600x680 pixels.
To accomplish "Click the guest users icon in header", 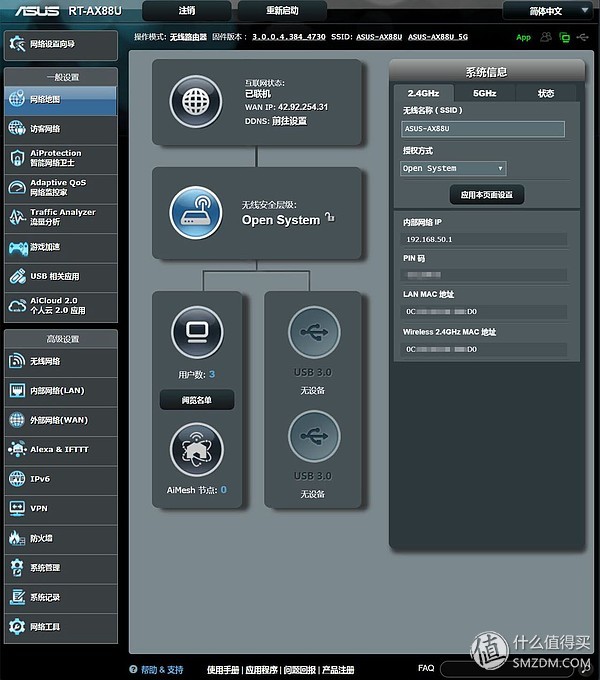I will tap(546, 37).
